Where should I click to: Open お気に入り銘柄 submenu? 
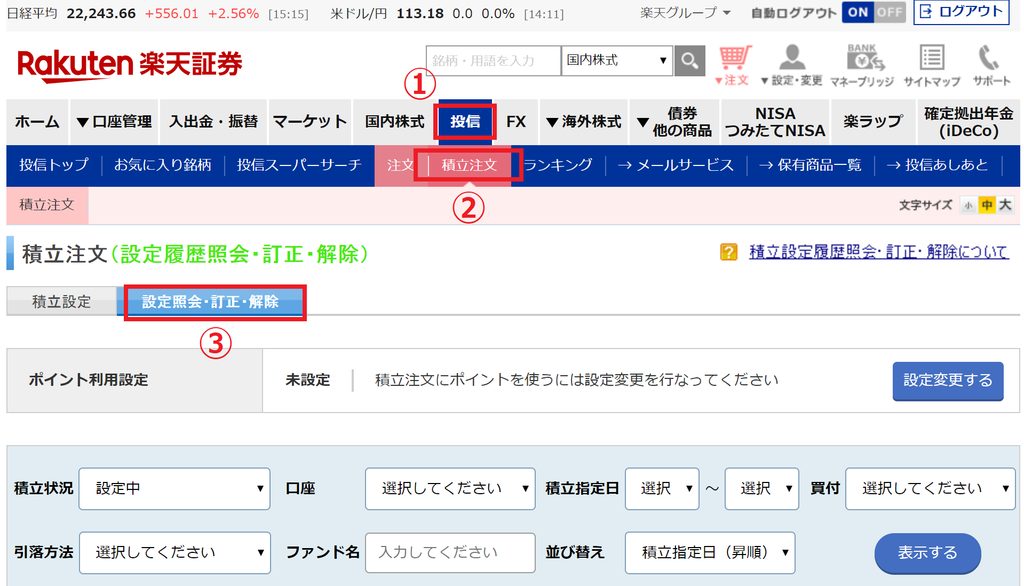(x=163, y=165)
